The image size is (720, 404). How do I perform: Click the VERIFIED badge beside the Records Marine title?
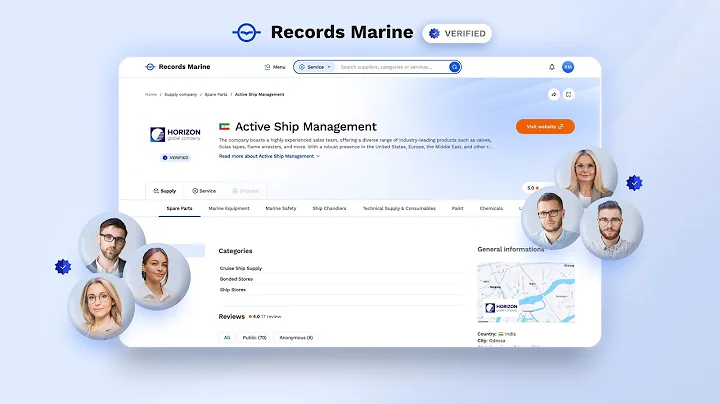coord(457,34)
